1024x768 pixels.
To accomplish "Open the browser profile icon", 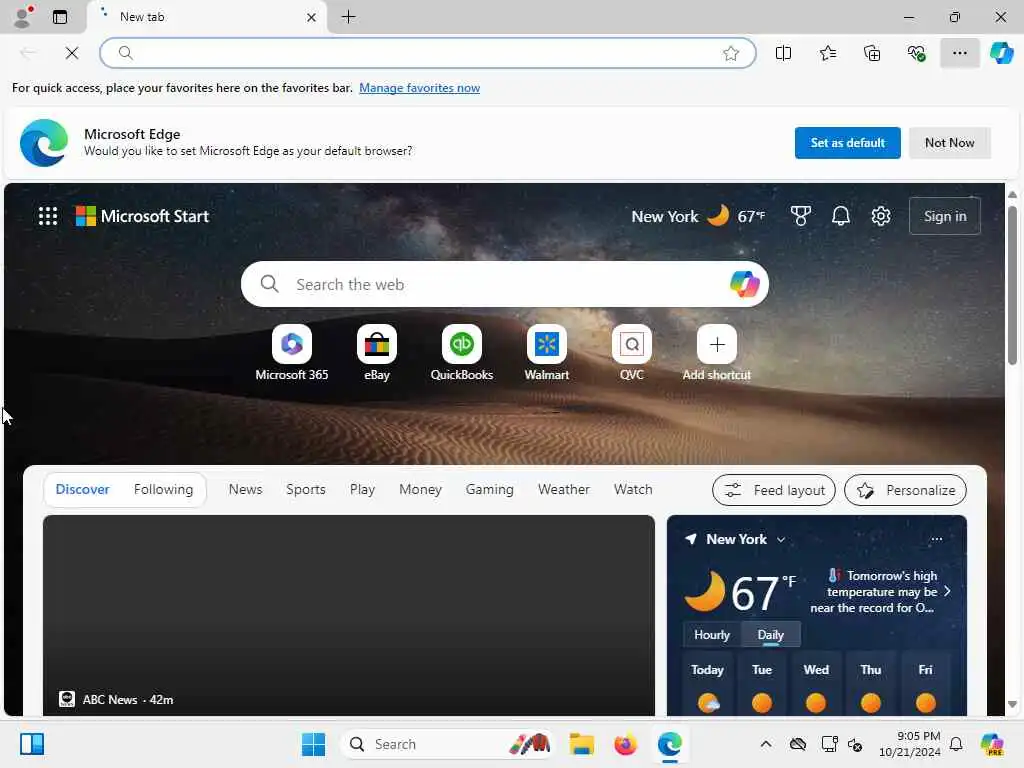I will [x=22, y=17].
